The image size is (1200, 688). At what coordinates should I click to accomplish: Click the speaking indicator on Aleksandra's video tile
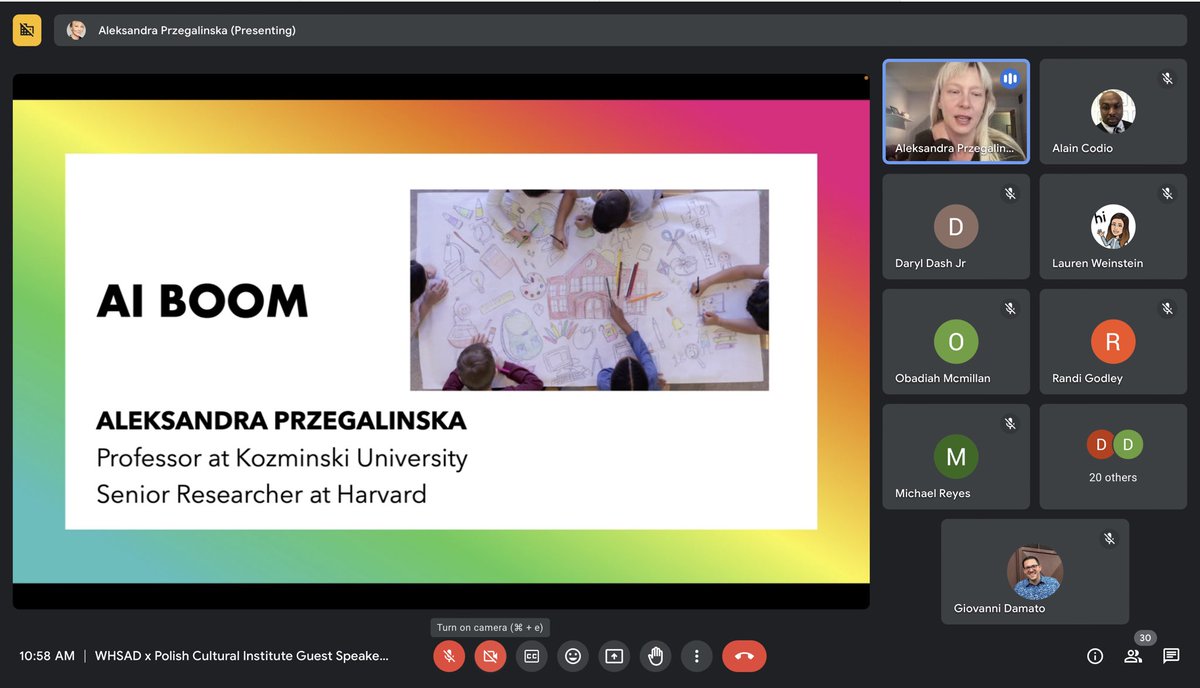coord(1010,78)
